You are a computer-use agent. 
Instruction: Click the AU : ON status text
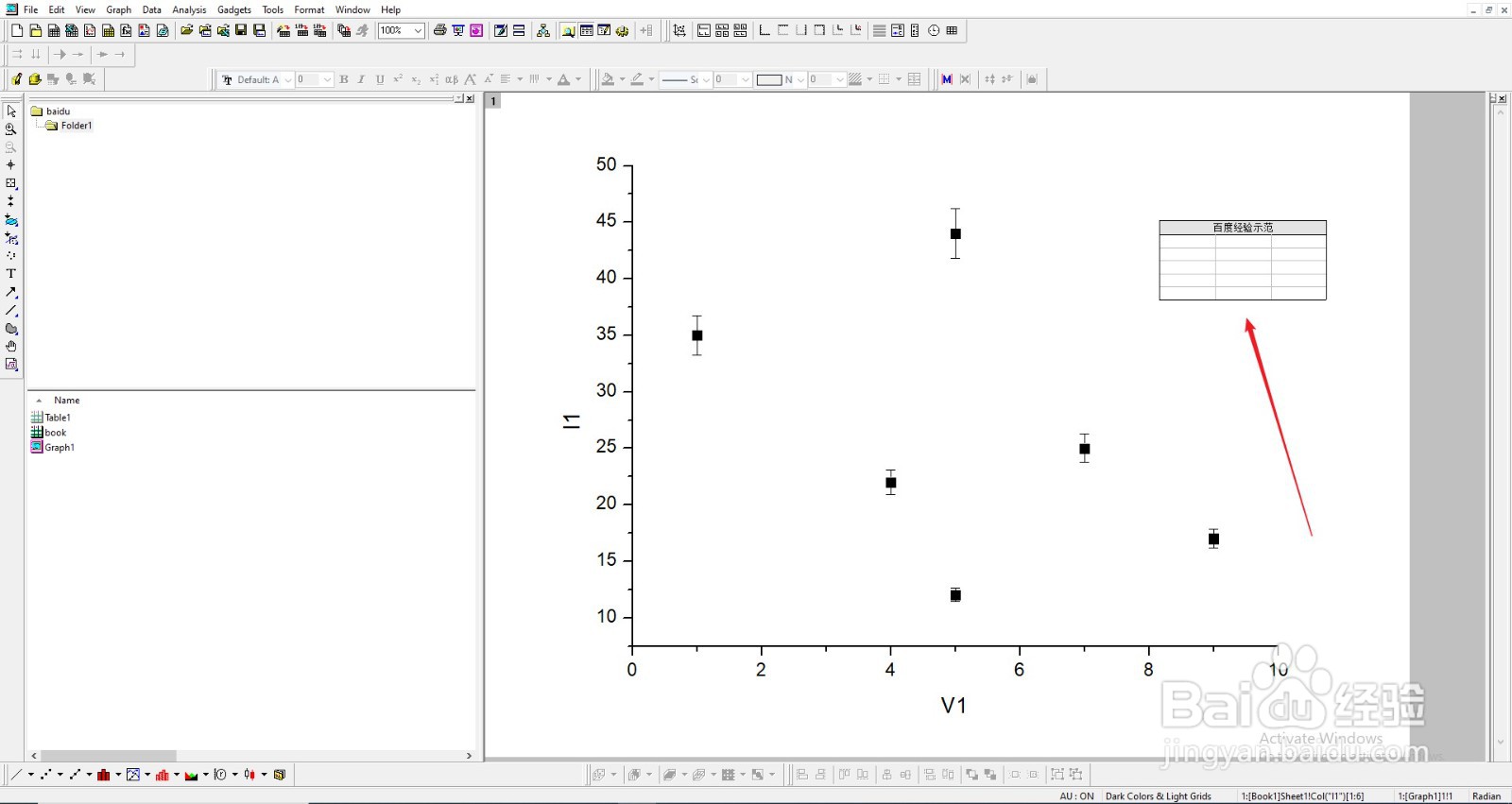pyautogui.click(x=1077, y=796)
